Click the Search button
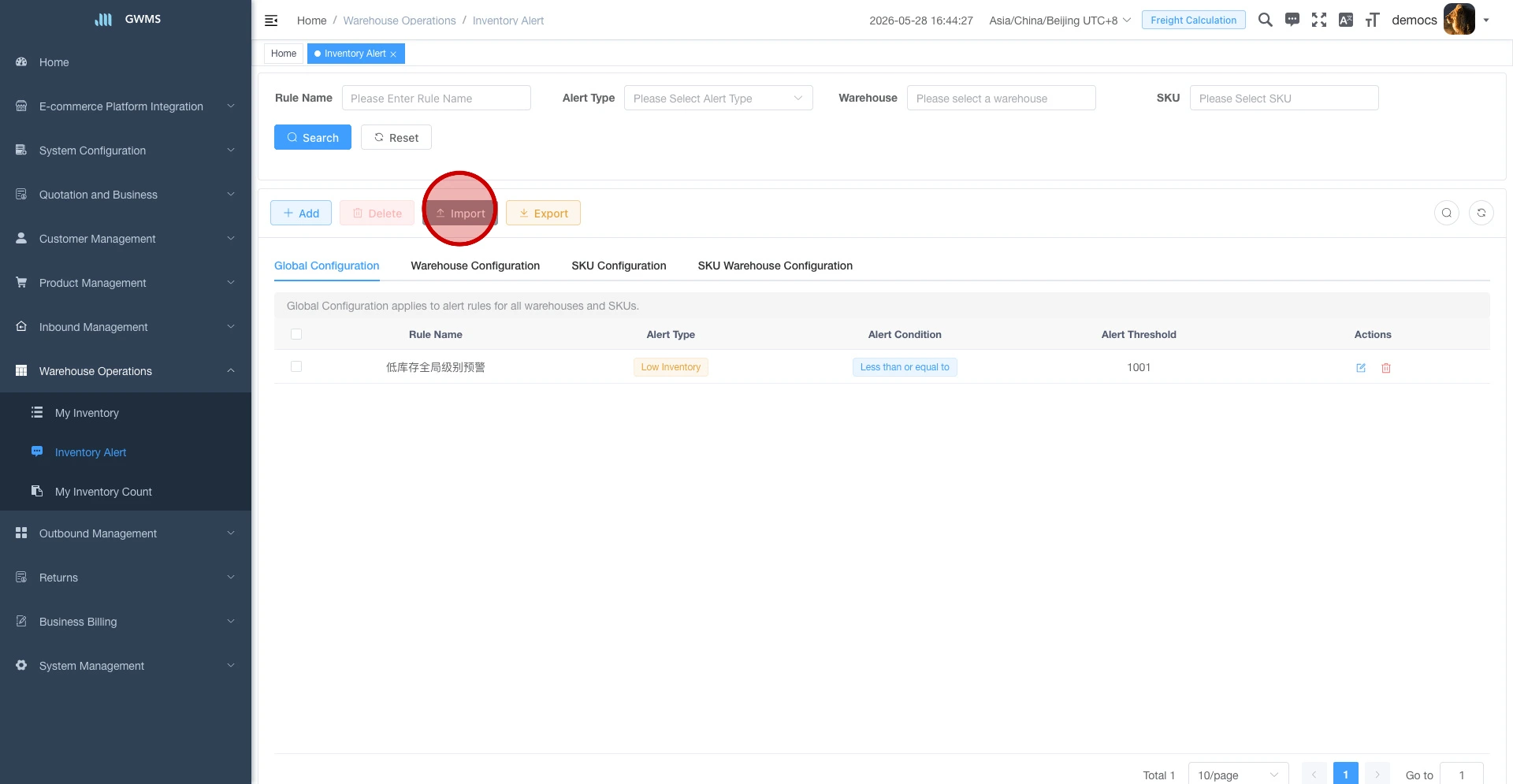The height and width of the screenshot is (784, 1513). [313, 137]
